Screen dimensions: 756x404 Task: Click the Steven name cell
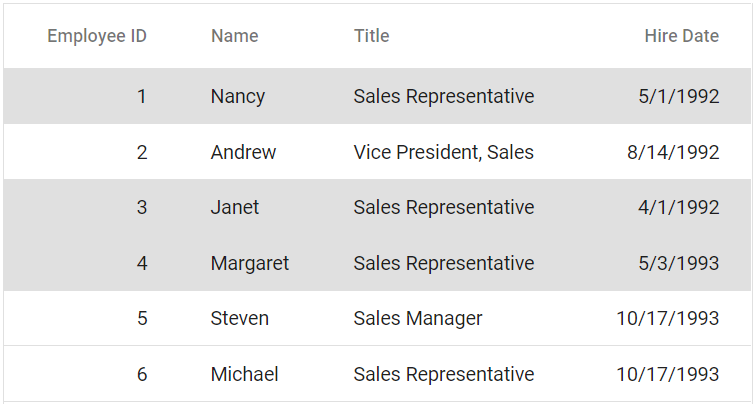pyautogui.click(x=239, y=318)
